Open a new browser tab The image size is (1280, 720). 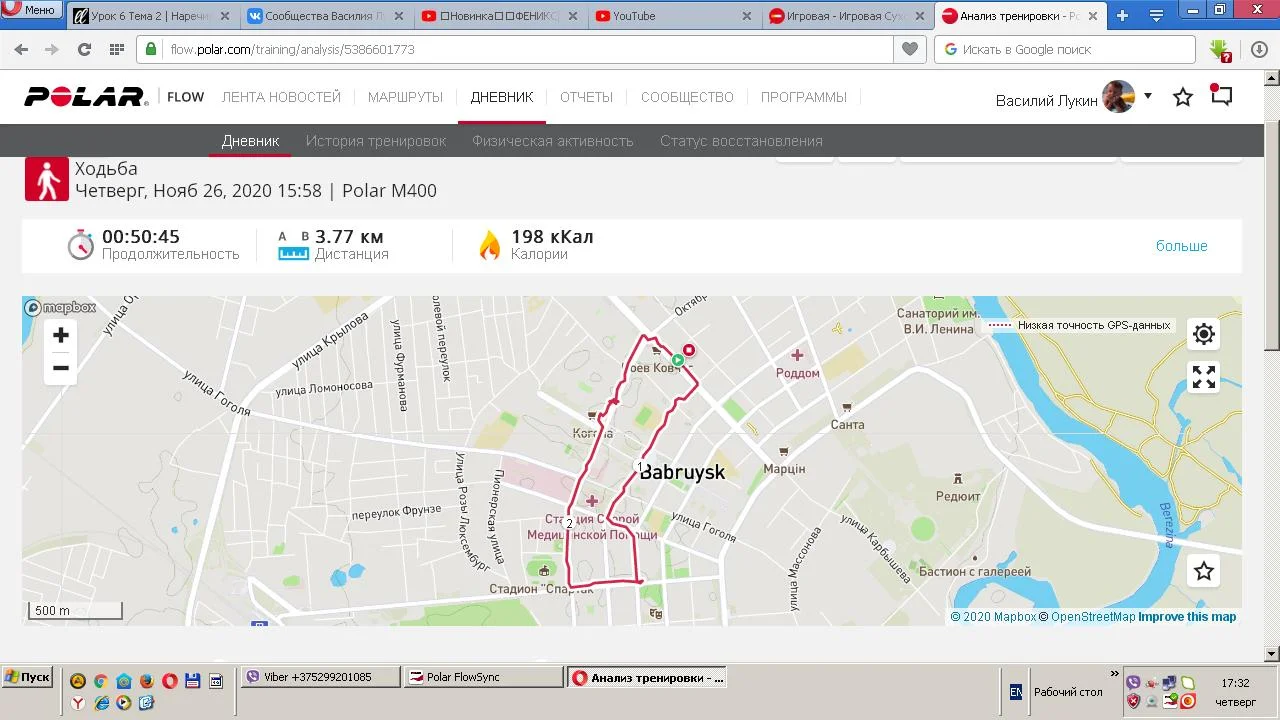[1122, 16]
